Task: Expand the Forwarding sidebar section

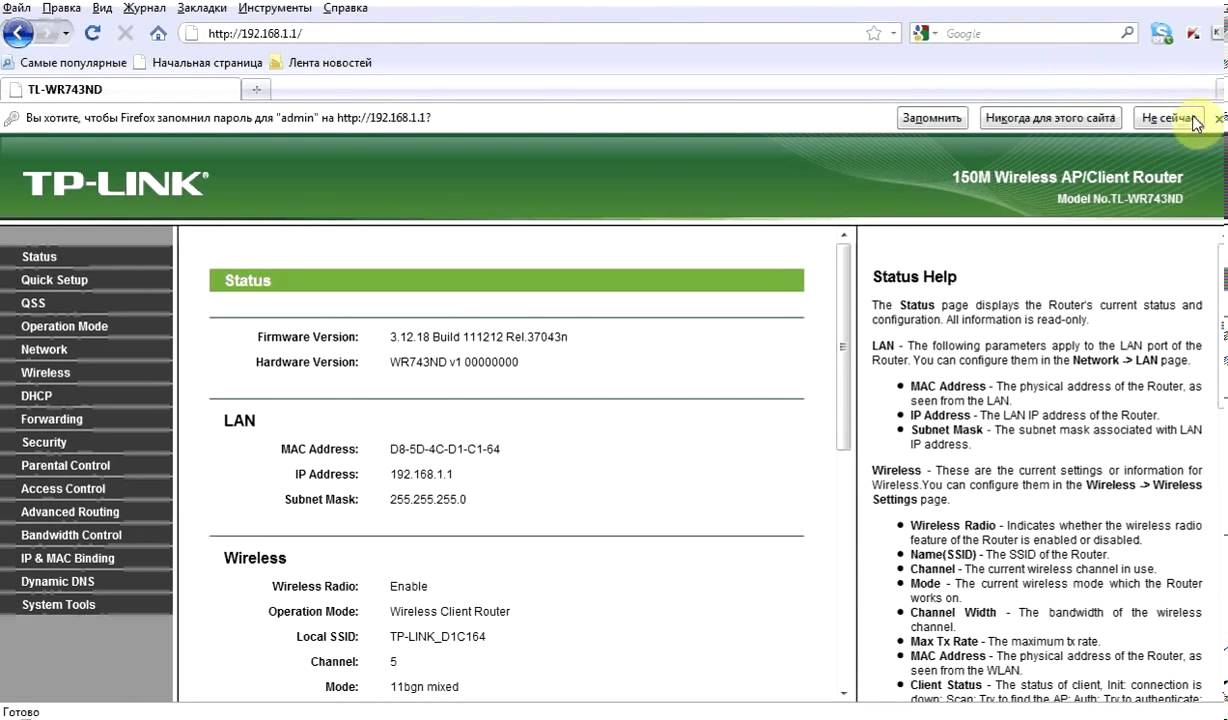Action: click(86, 419)
